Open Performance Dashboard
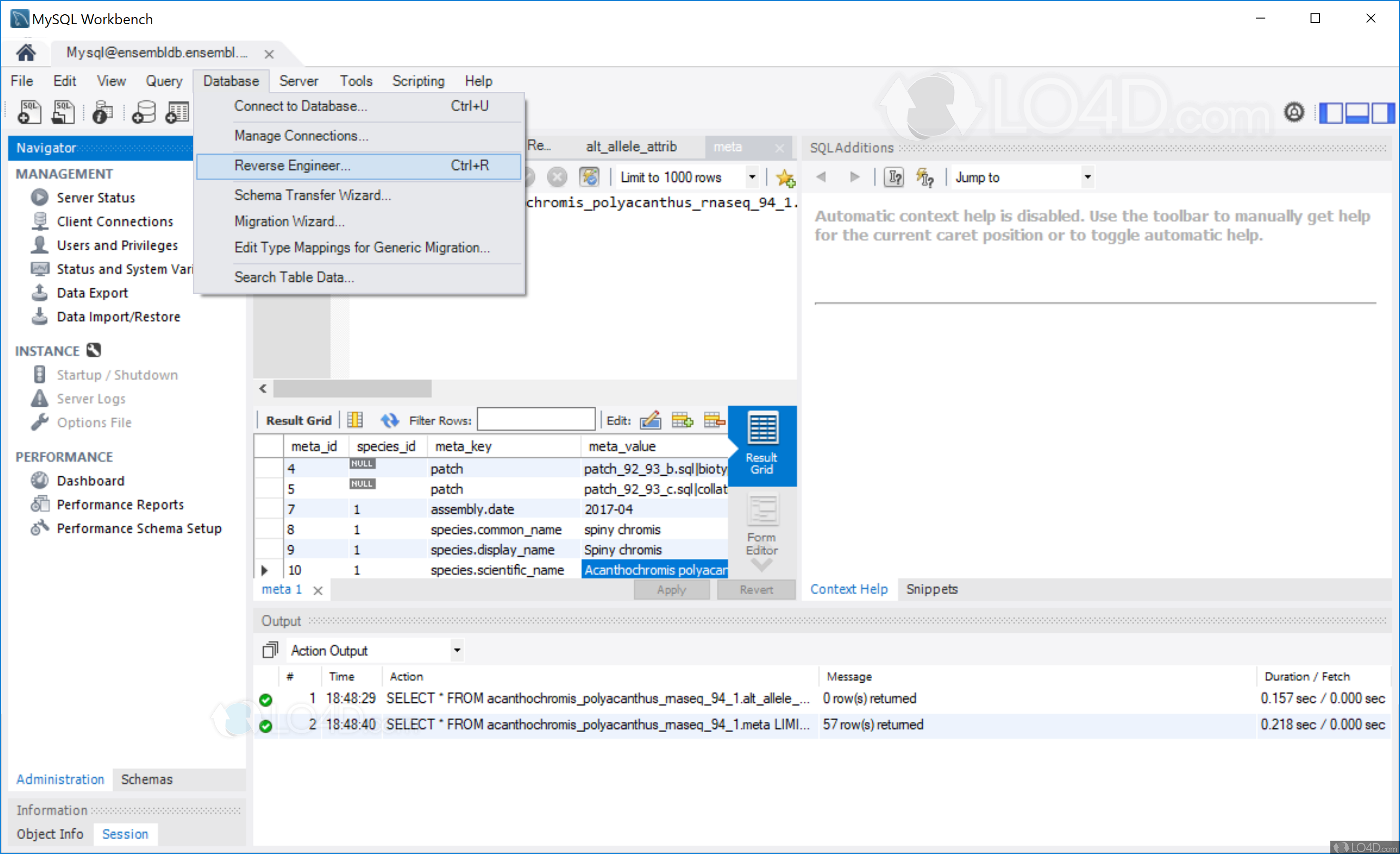The height and width of the screenshot is (854, 1400). 90,480
